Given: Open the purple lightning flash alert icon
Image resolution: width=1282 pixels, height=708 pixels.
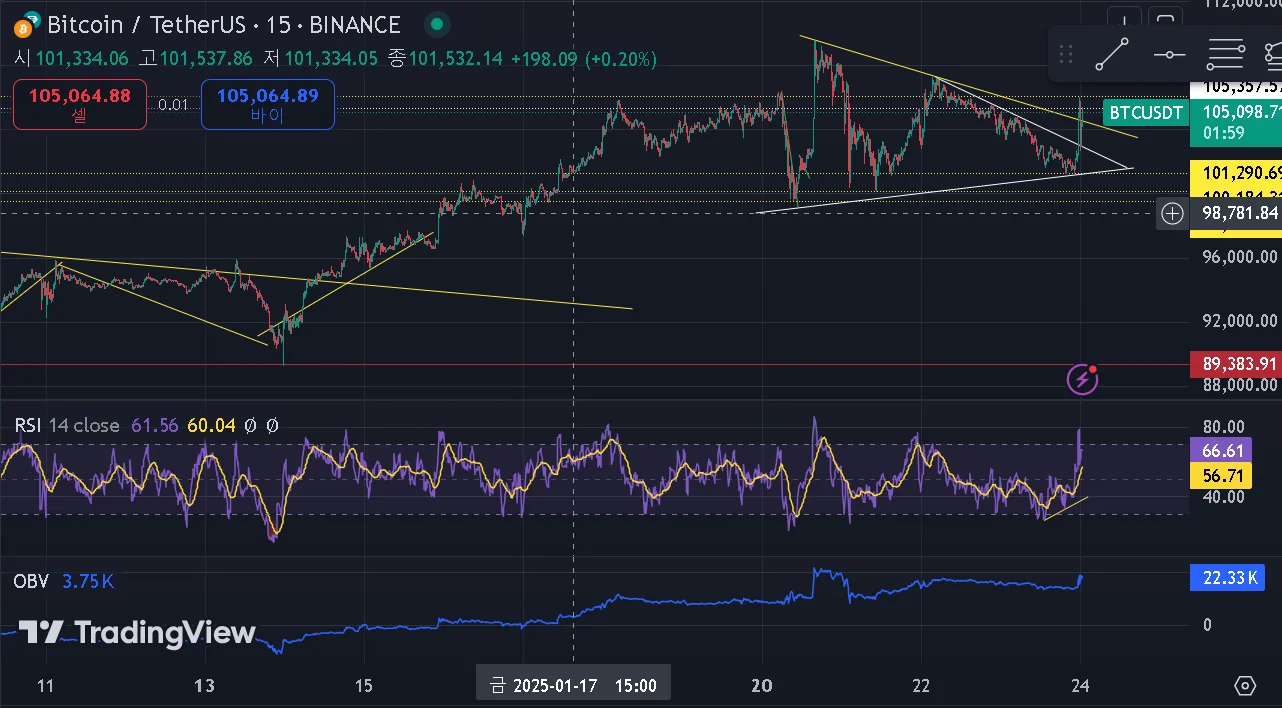Looking at the screenshot, I should click(1082, 378).
